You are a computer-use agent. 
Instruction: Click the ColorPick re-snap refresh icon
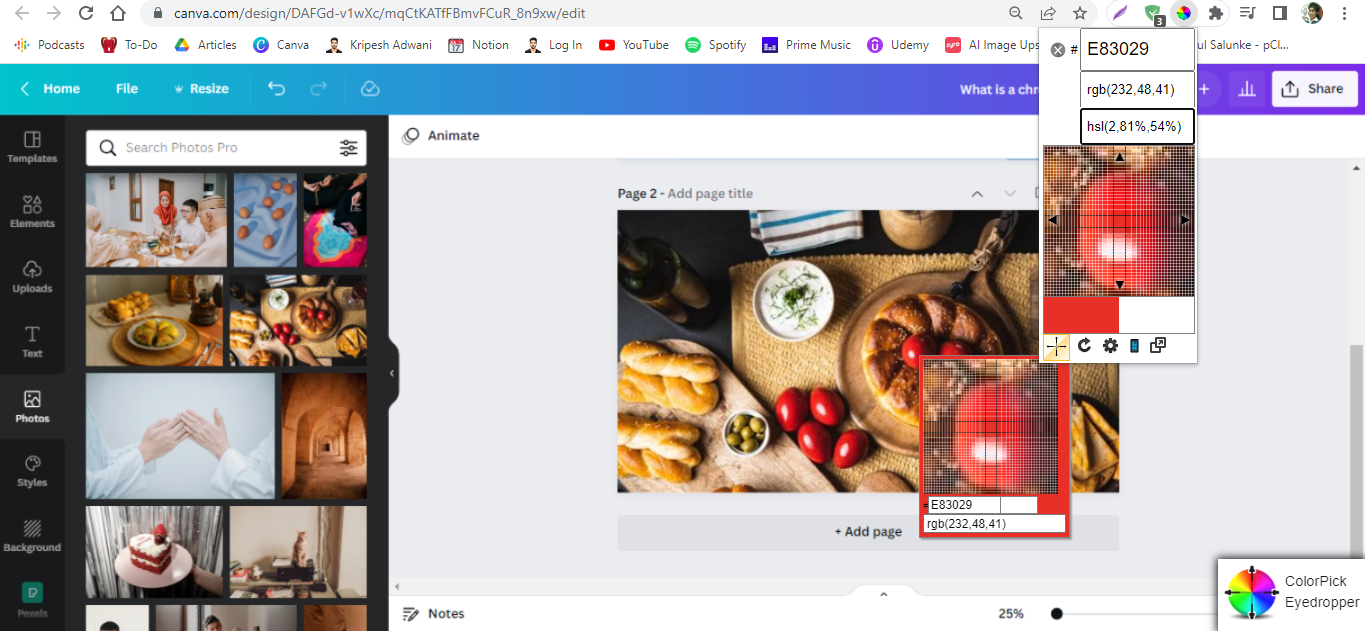(x=1085, y=345)
